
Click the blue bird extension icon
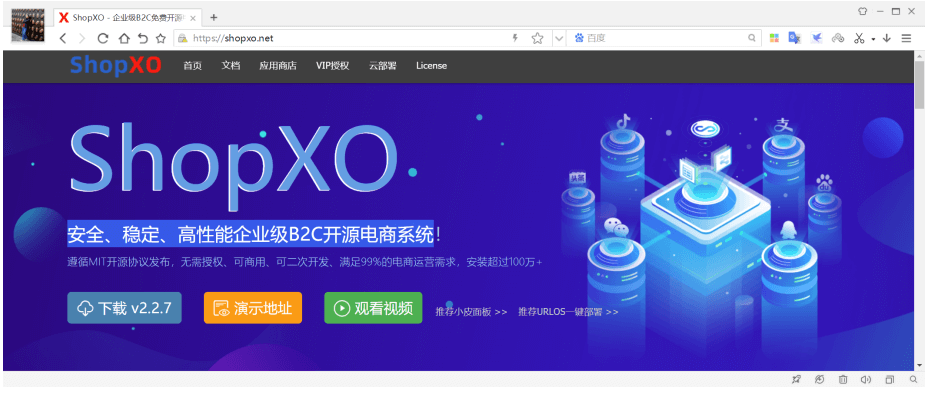(x=816, y=38)
